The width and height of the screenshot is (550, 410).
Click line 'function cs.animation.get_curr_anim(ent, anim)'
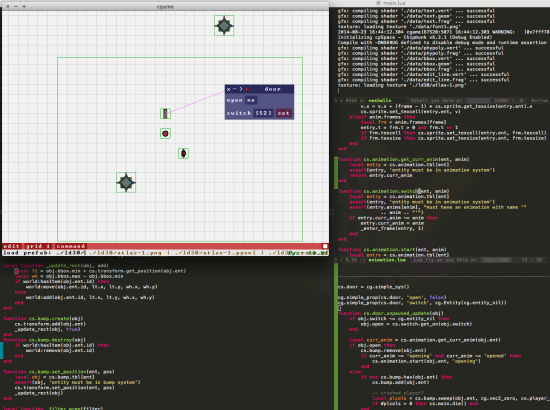pos(403,159)
